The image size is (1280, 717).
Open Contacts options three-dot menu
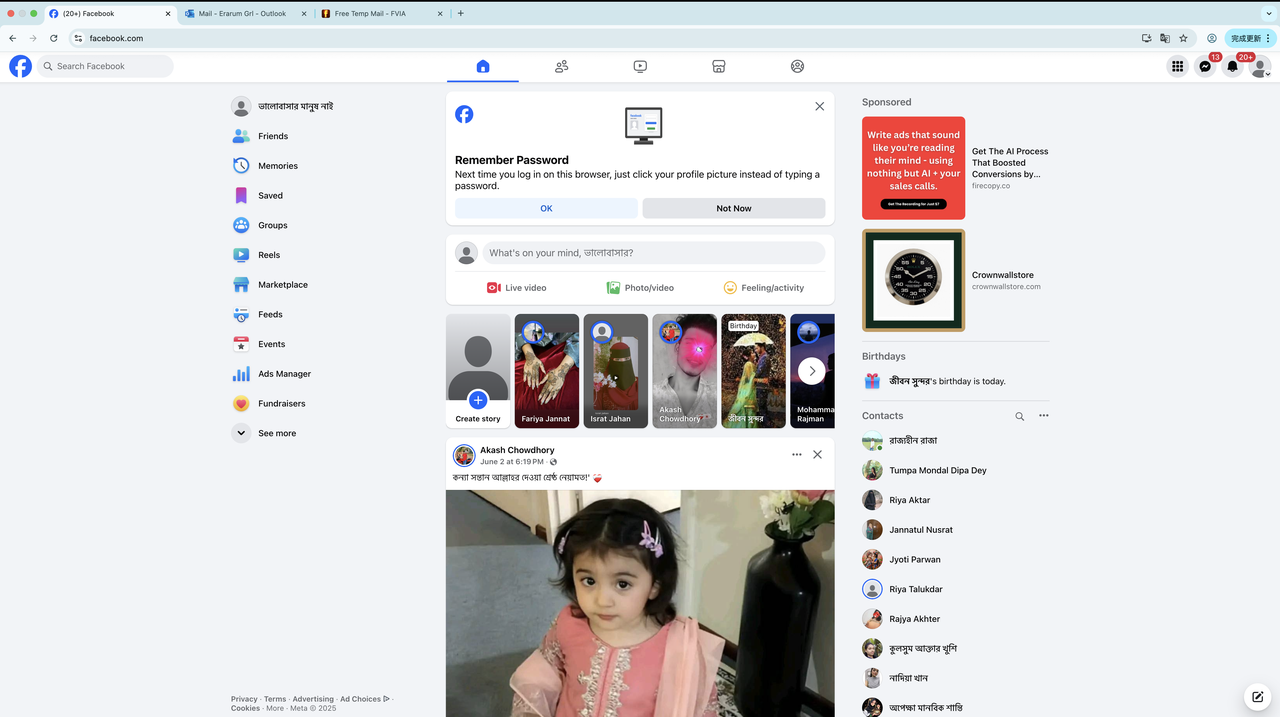tap(1043, 416)
